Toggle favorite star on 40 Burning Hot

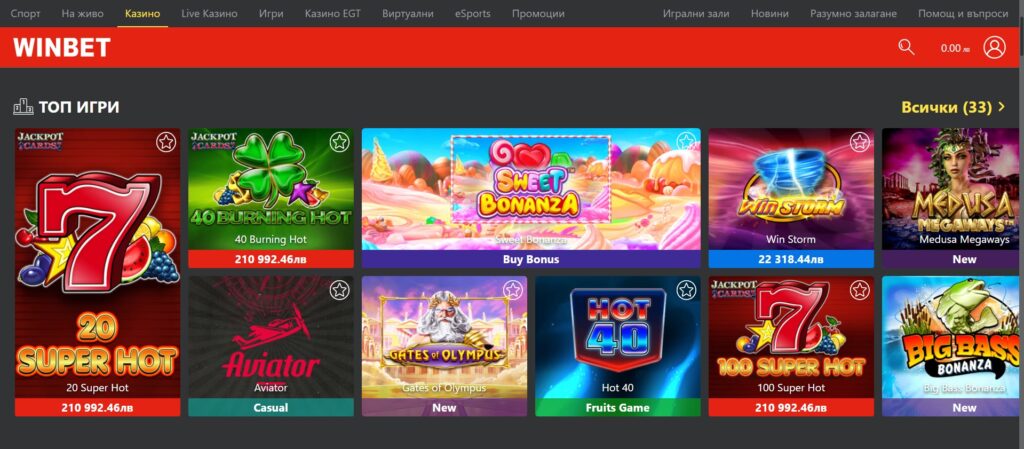(339, 142)
